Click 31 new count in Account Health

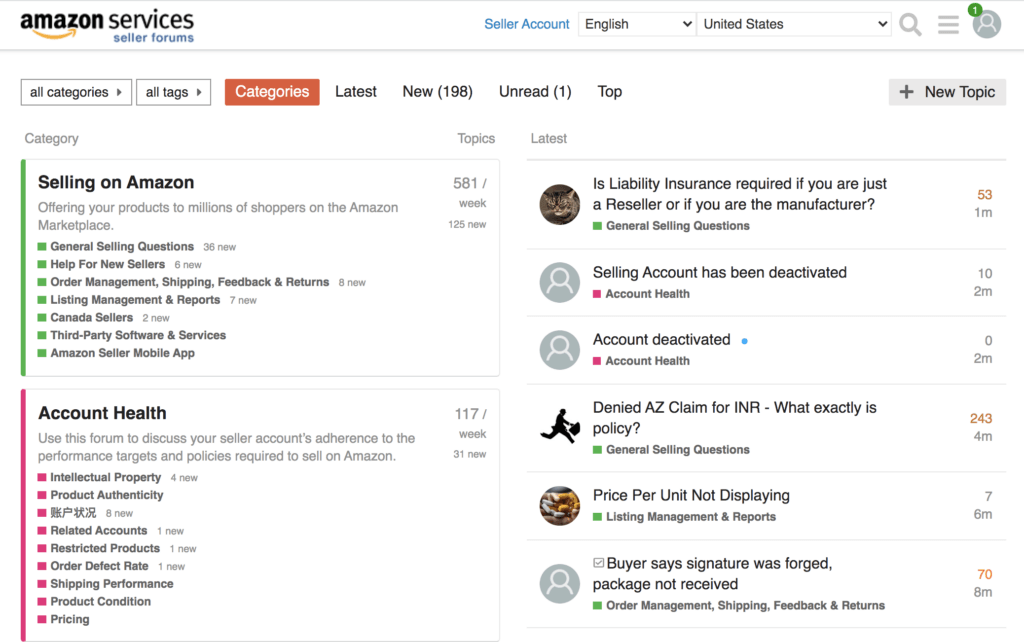[470, 454]
